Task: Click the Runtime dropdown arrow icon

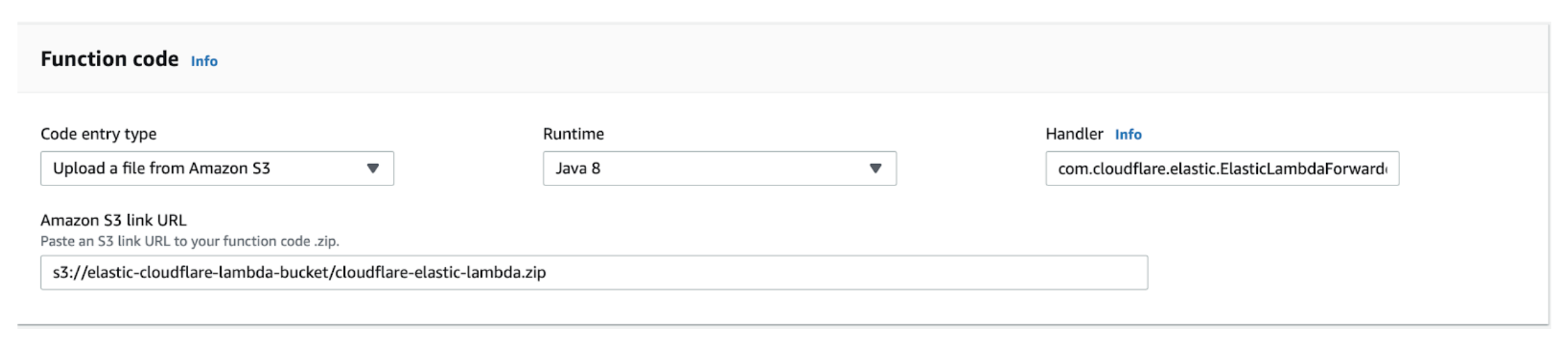Action: [x=875, y=169]
